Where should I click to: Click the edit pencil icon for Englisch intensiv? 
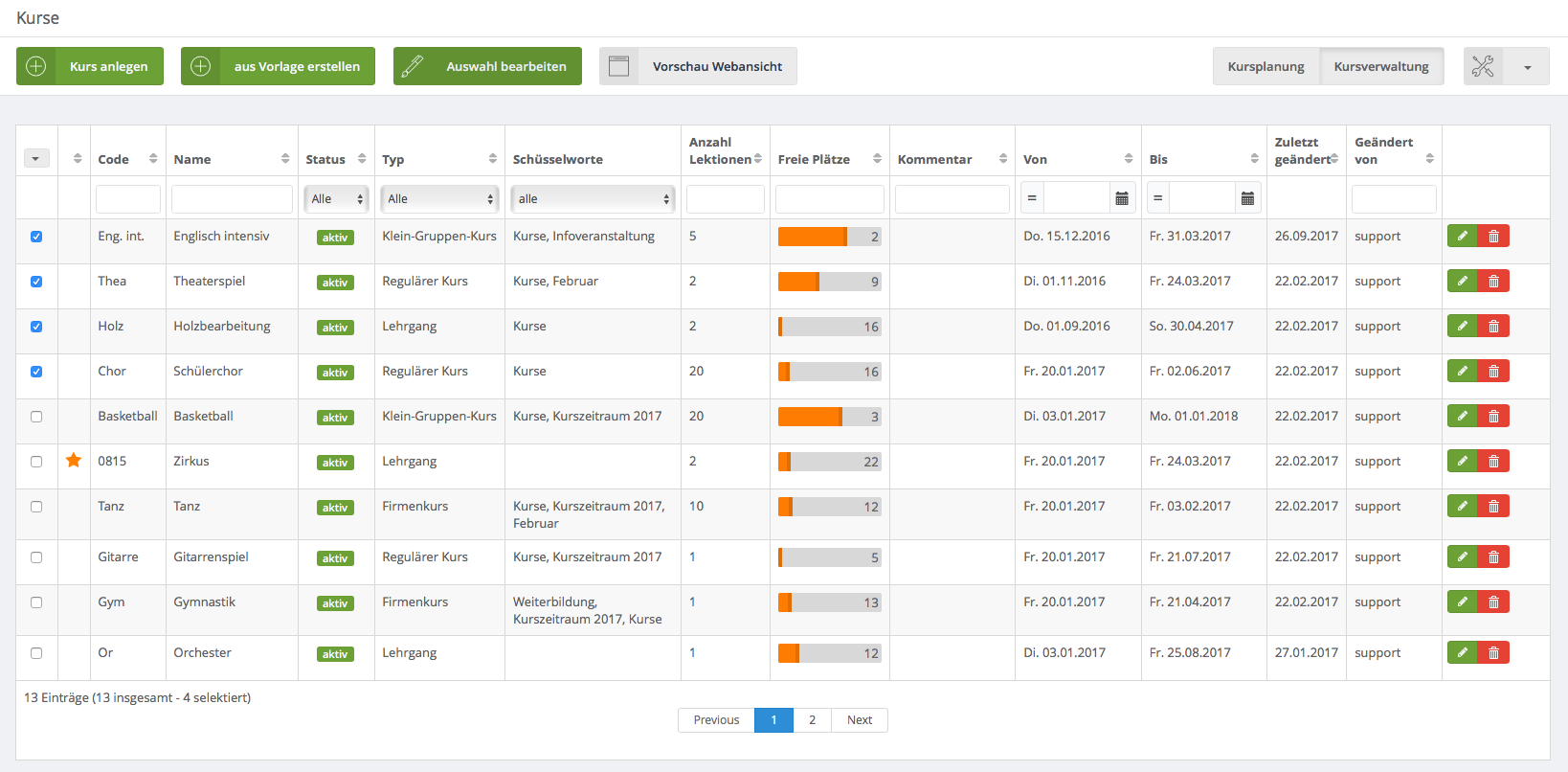(x=1463, y=236)
